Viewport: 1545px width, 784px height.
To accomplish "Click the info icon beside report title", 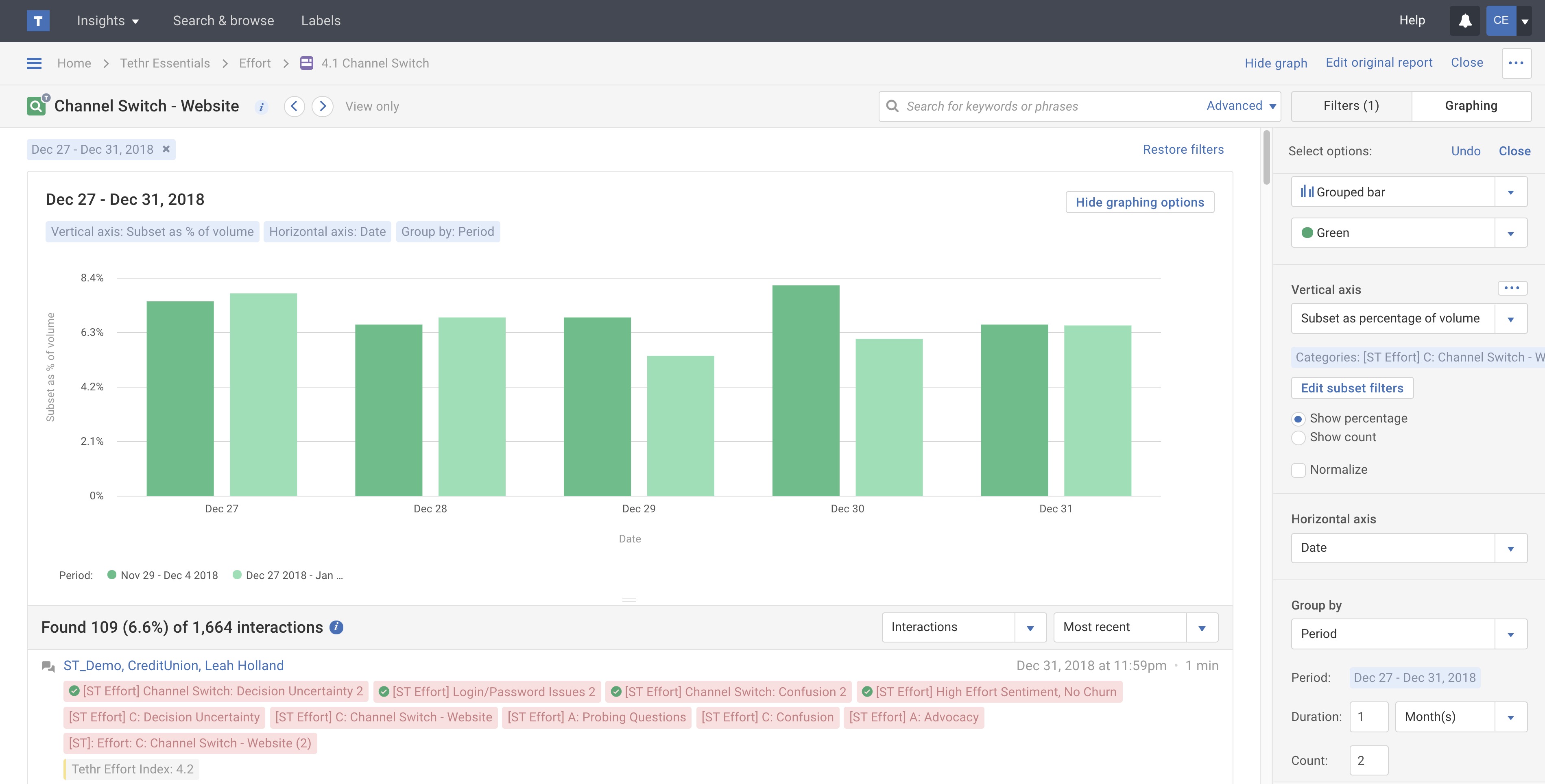I will (262, 107).
